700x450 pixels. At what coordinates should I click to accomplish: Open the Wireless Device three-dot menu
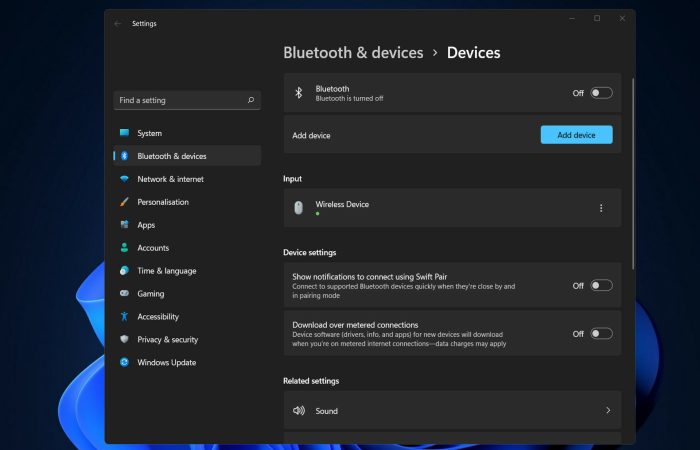(601, 208)
